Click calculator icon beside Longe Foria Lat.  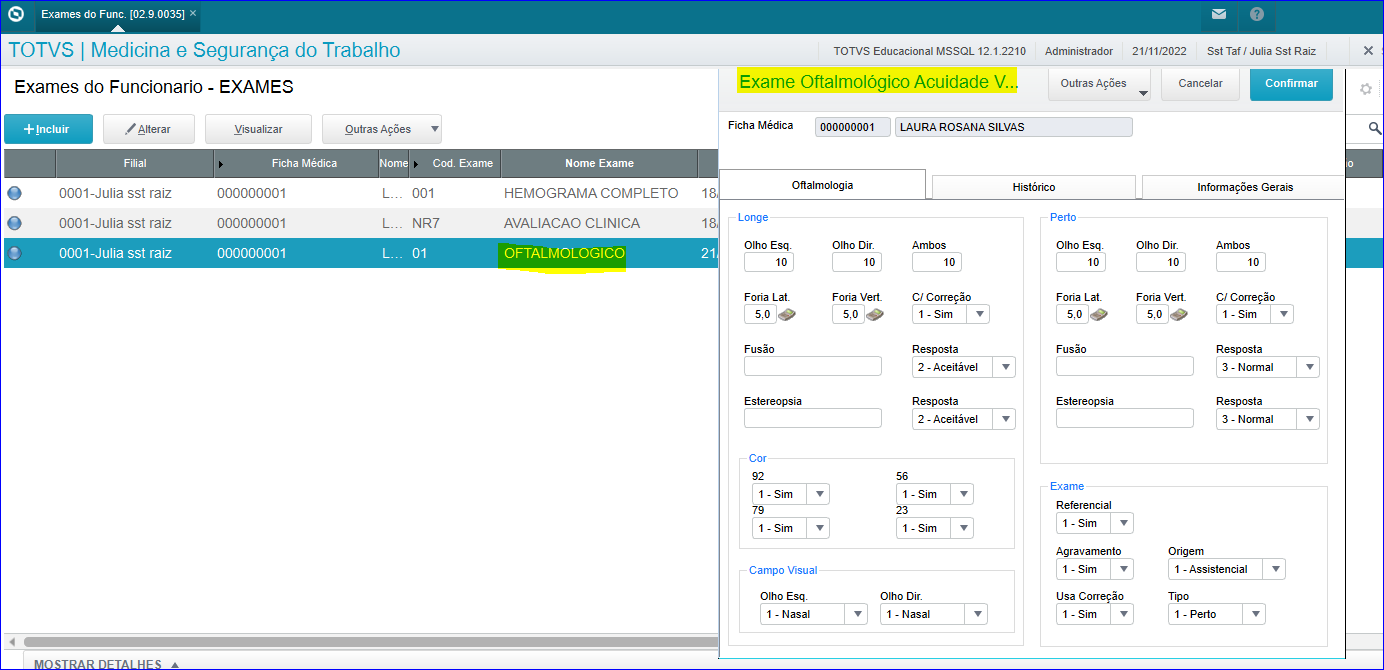click(x=789, y=314)
